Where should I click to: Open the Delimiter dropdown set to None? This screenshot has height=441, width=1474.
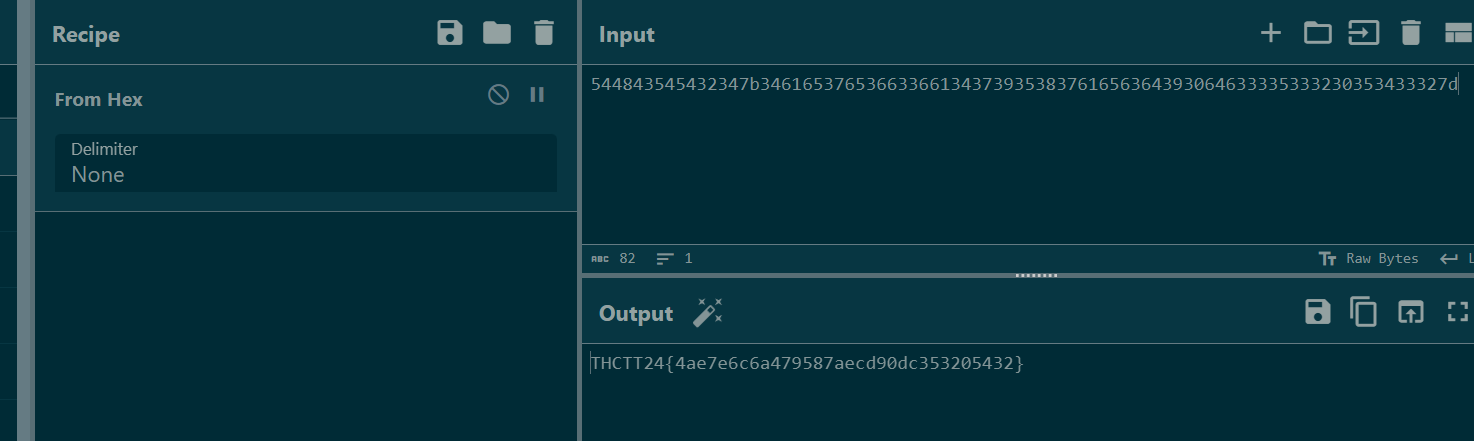306,163
